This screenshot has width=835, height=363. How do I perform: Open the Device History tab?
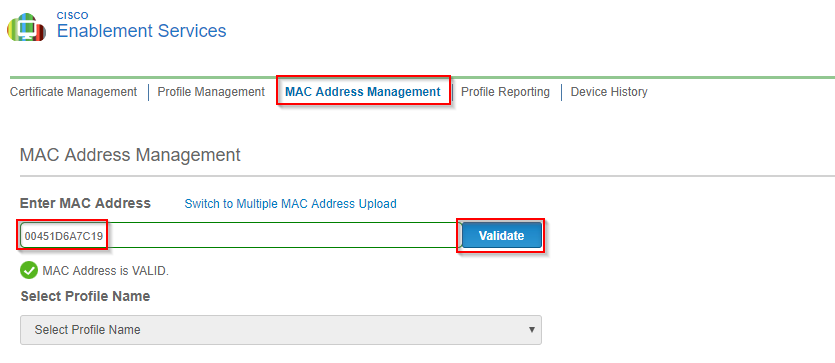tap(609, 92)
